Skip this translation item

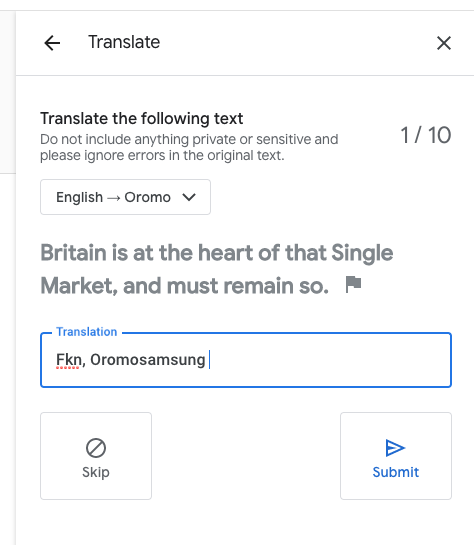[96, 456]
